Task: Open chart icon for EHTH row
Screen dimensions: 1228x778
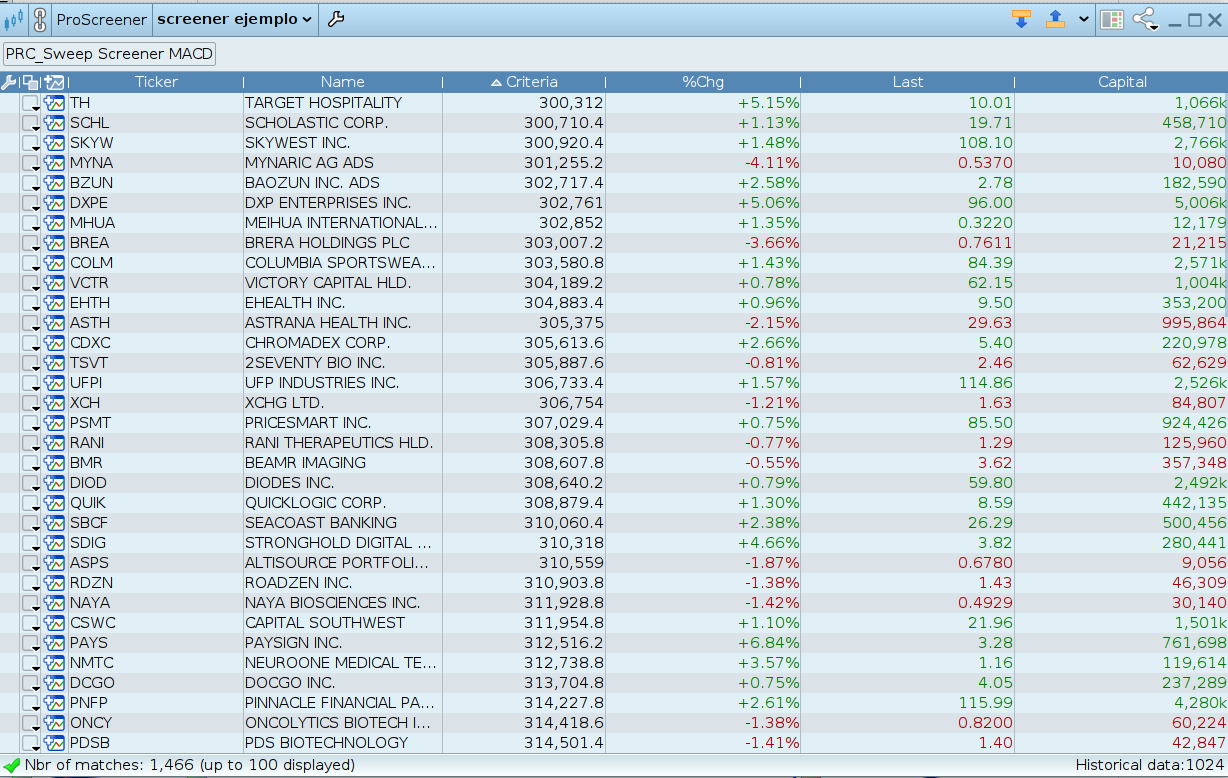Action: click(x=55, y=303)
